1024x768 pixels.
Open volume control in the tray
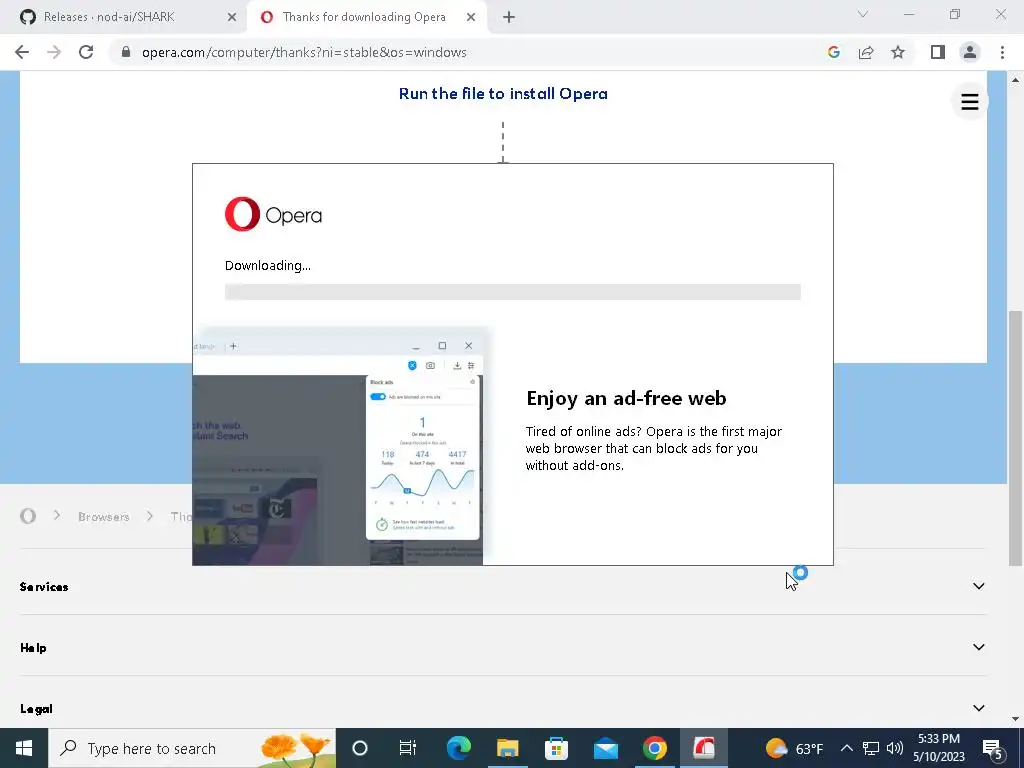[x=895, y=748]
